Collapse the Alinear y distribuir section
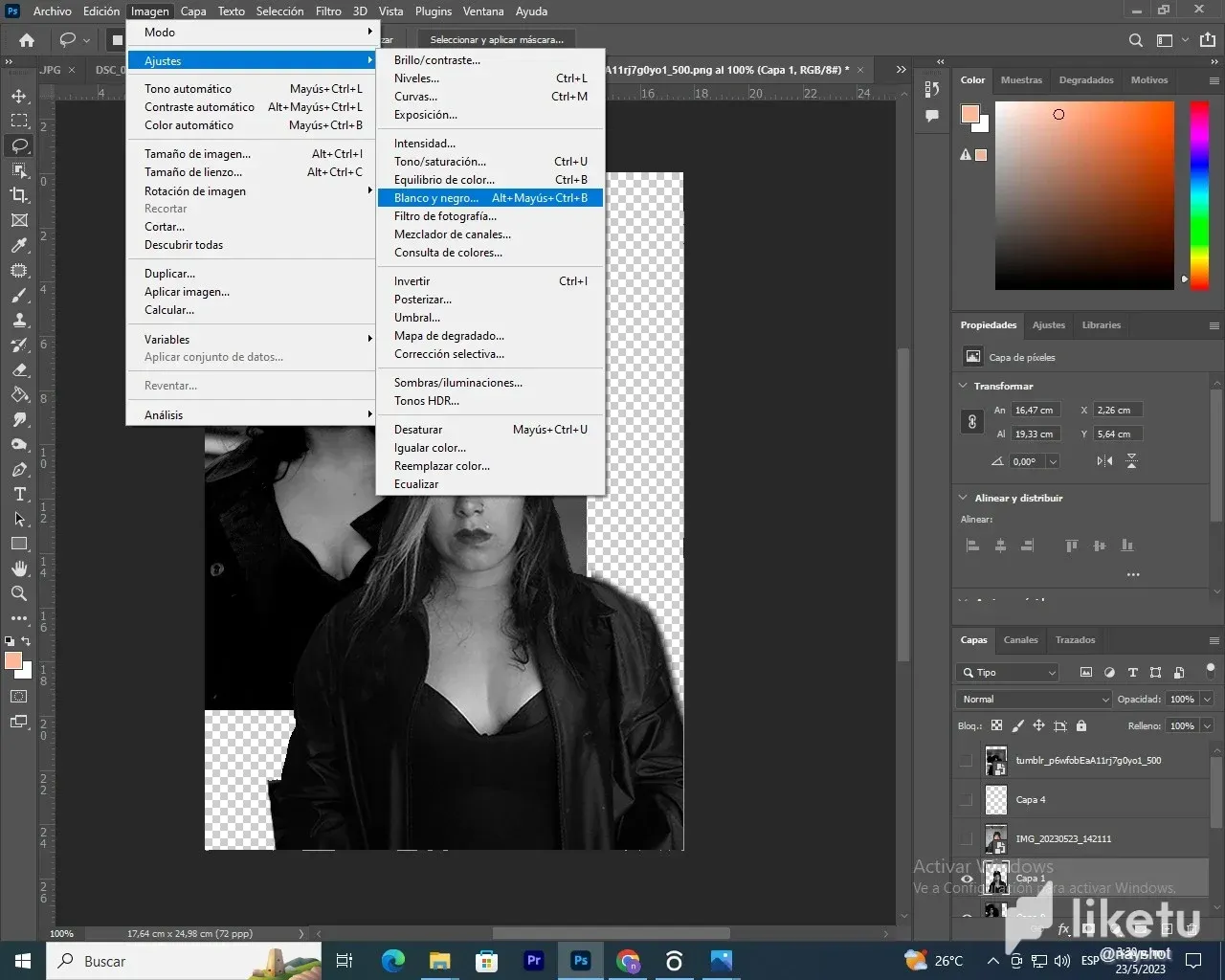 click(963, 498)
